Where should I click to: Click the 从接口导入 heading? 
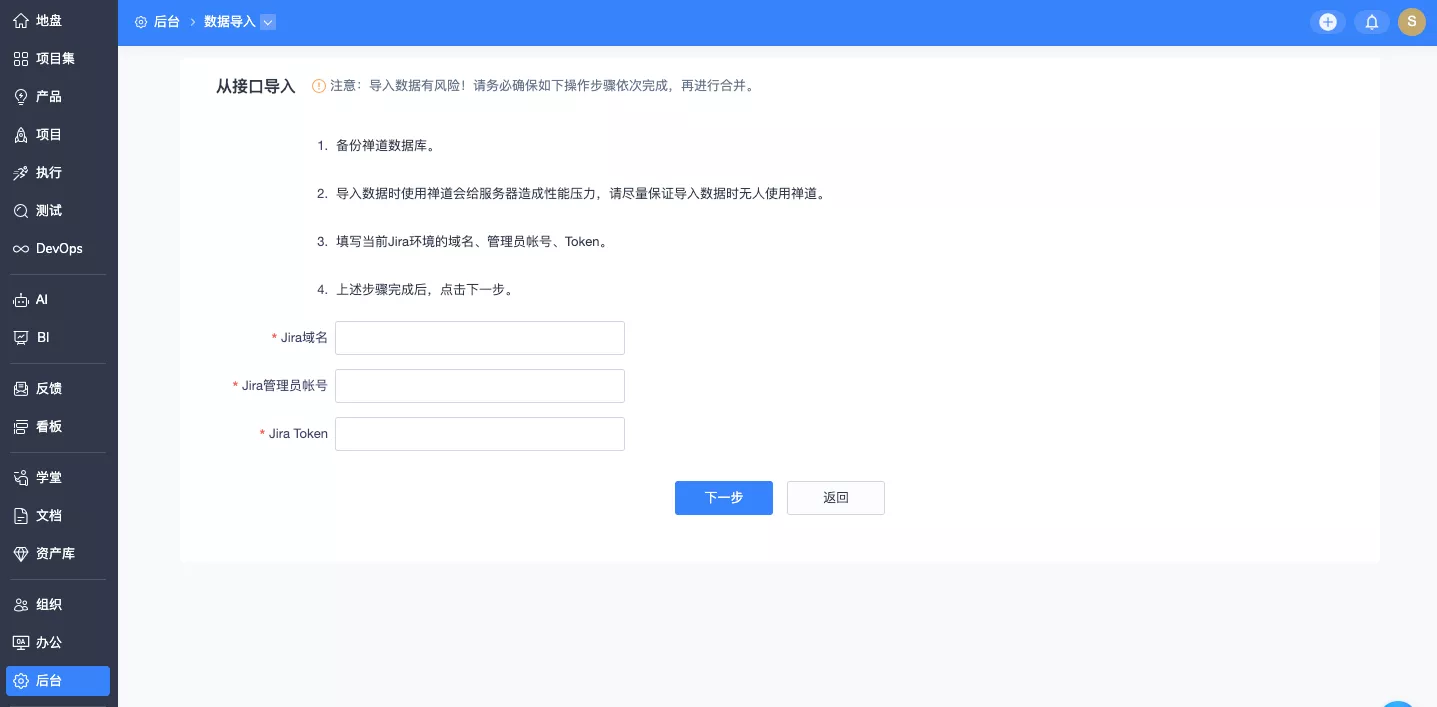(256, 86)
